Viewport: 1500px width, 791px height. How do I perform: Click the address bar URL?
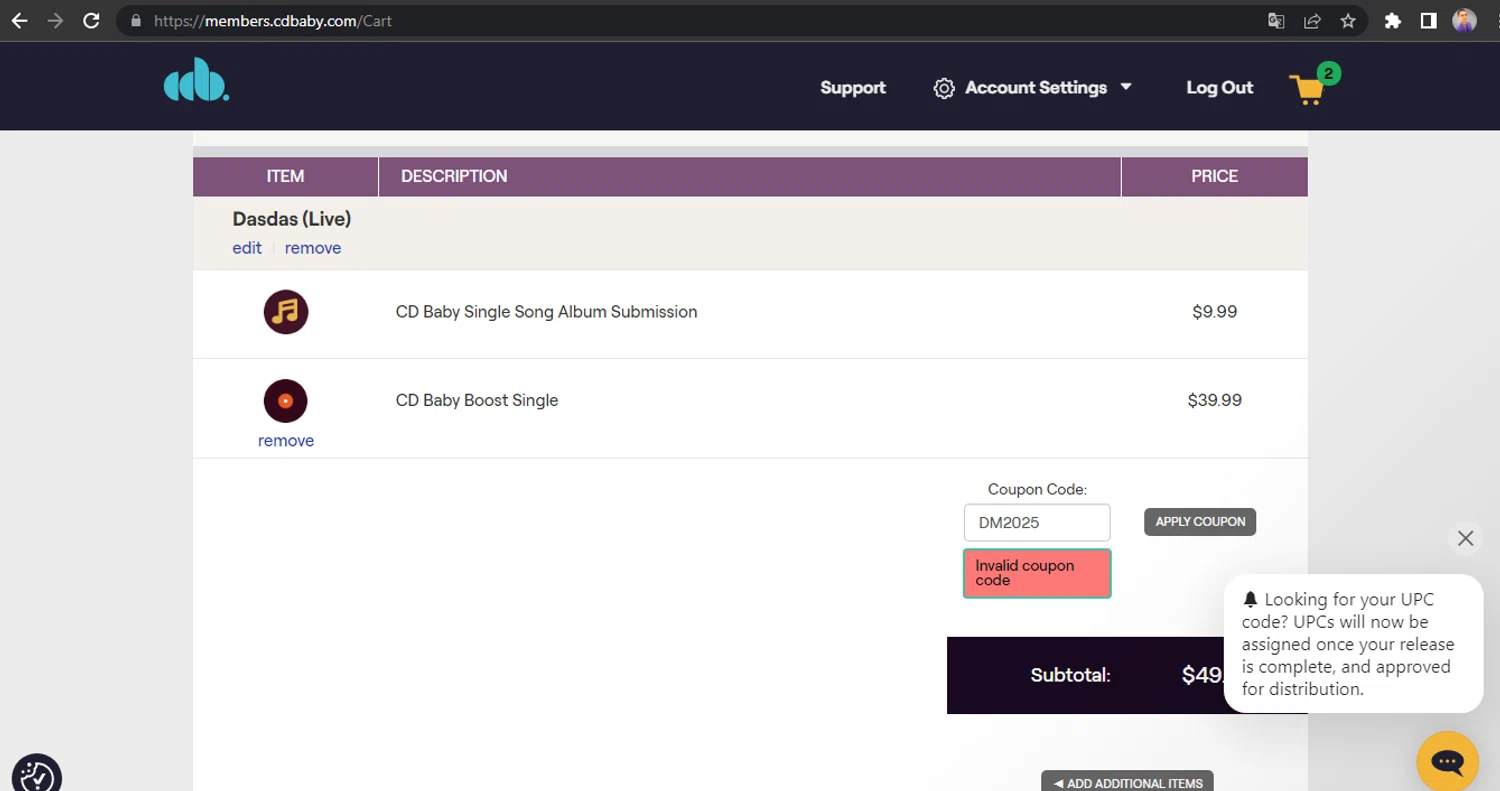point(272,20)
